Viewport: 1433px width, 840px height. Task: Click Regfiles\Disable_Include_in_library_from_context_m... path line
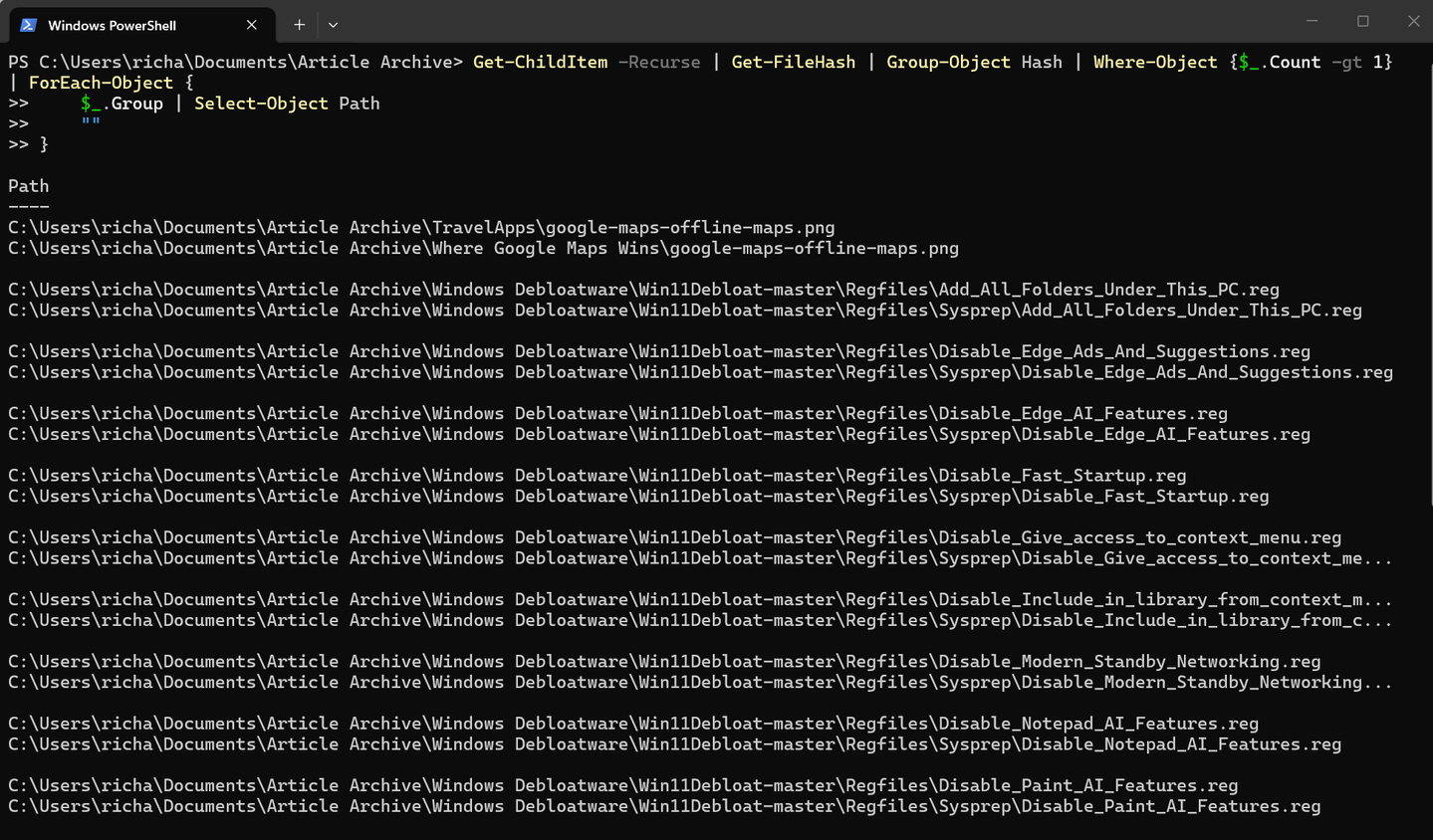pos(700,599)
